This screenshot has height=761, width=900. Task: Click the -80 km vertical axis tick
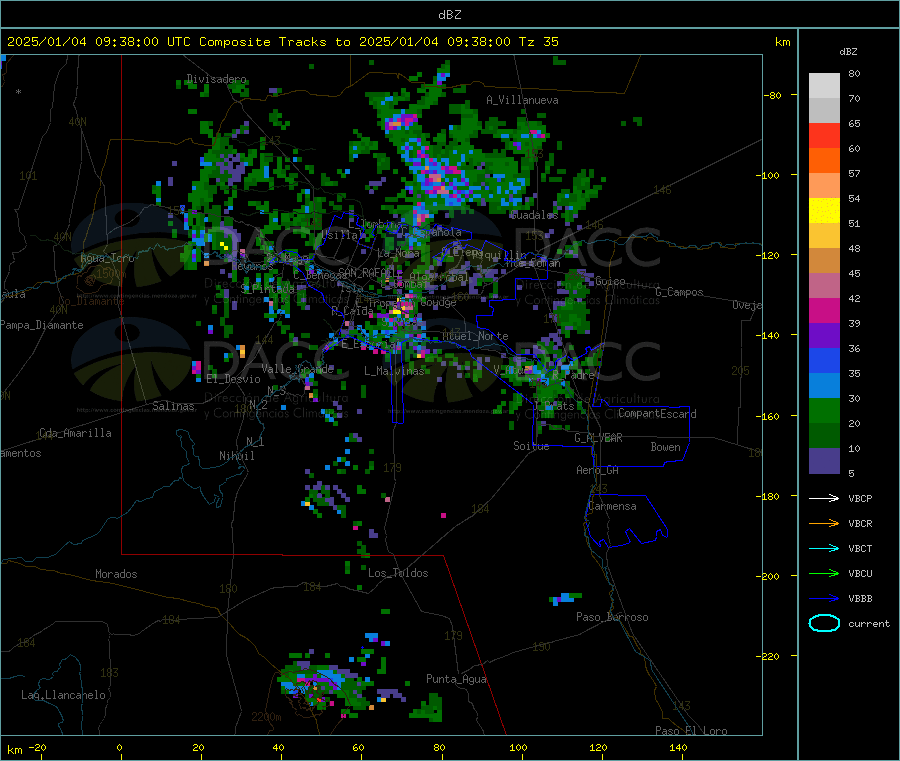(773, 95)
